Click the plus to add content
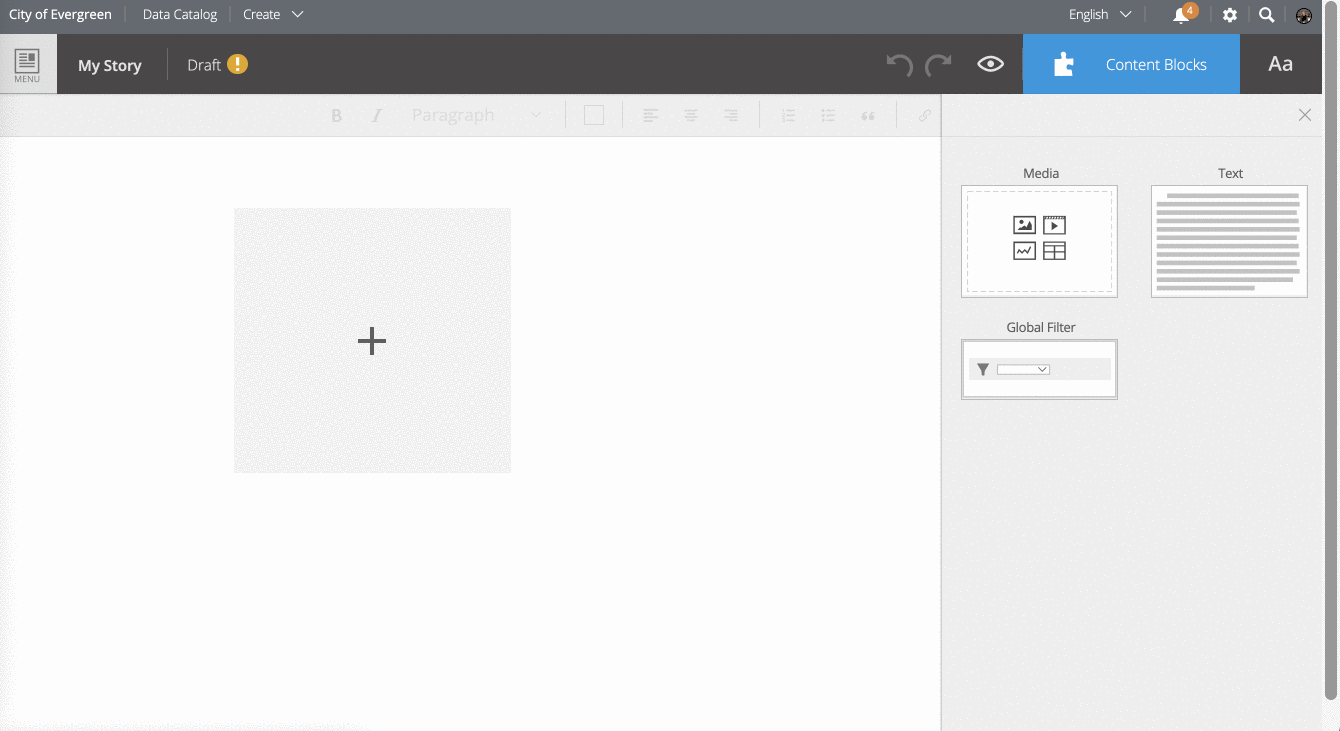1340x731 pixels. tap(372, 341)
